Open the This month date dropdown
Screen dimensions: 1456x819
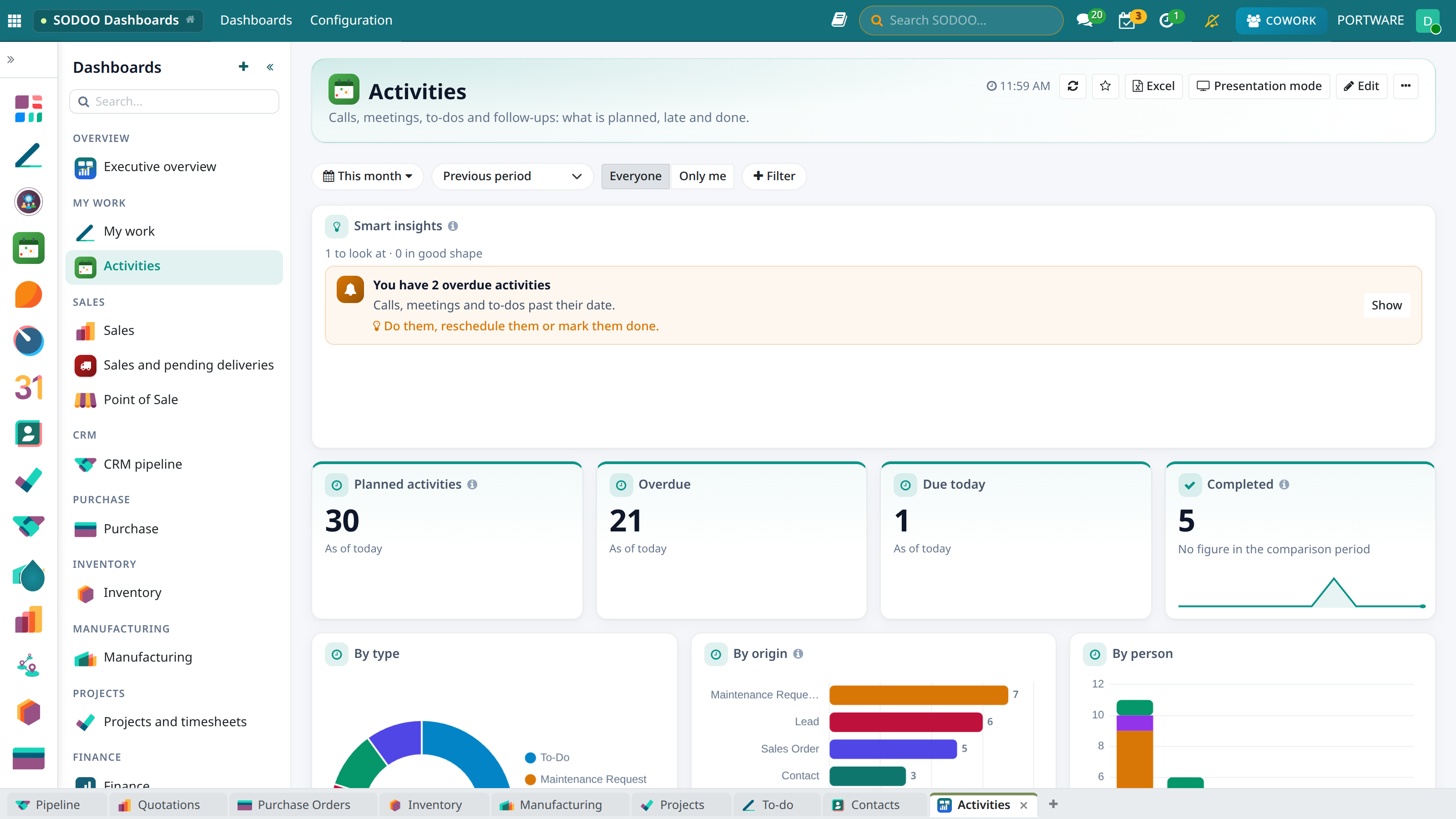[367, 177]
